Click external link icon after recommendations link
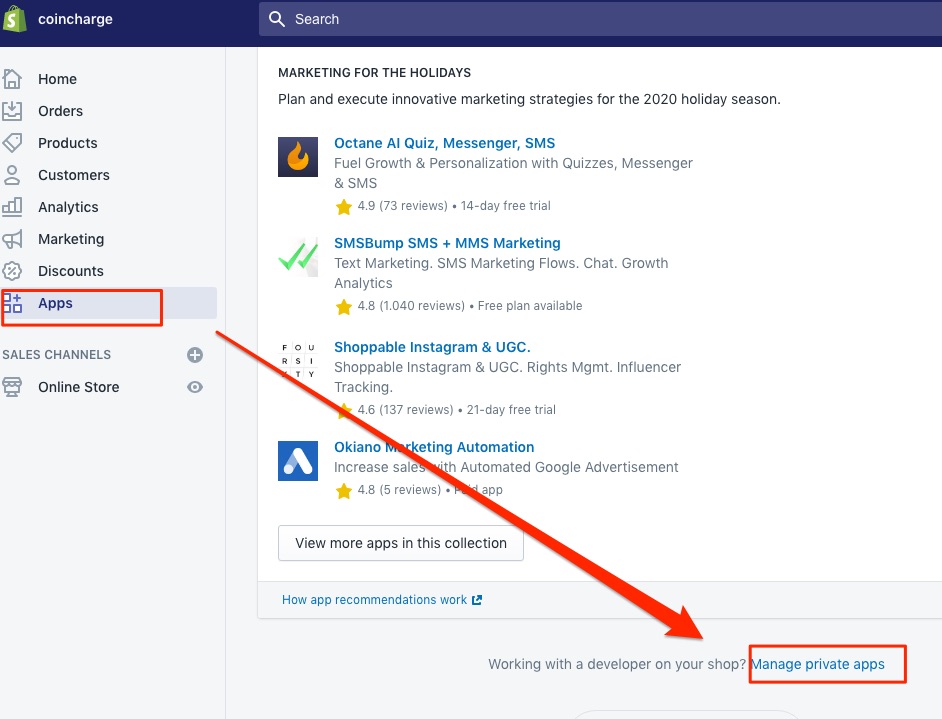The image size is (942, 719). click(477, 600)
